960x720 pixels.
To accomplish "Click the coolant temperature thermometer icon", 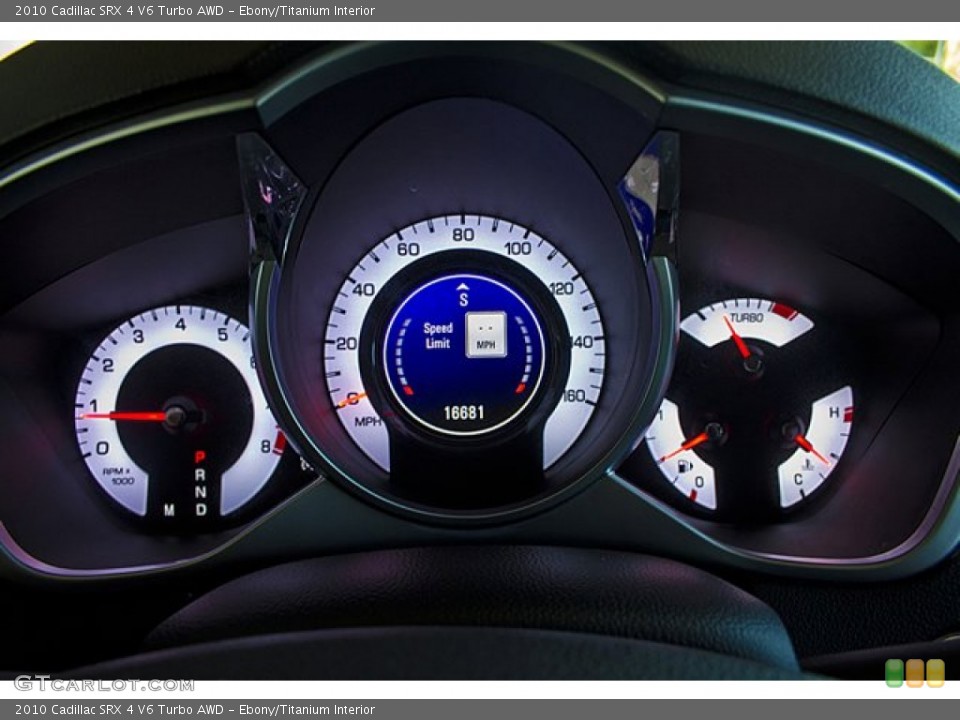I will tap(808, 465).
